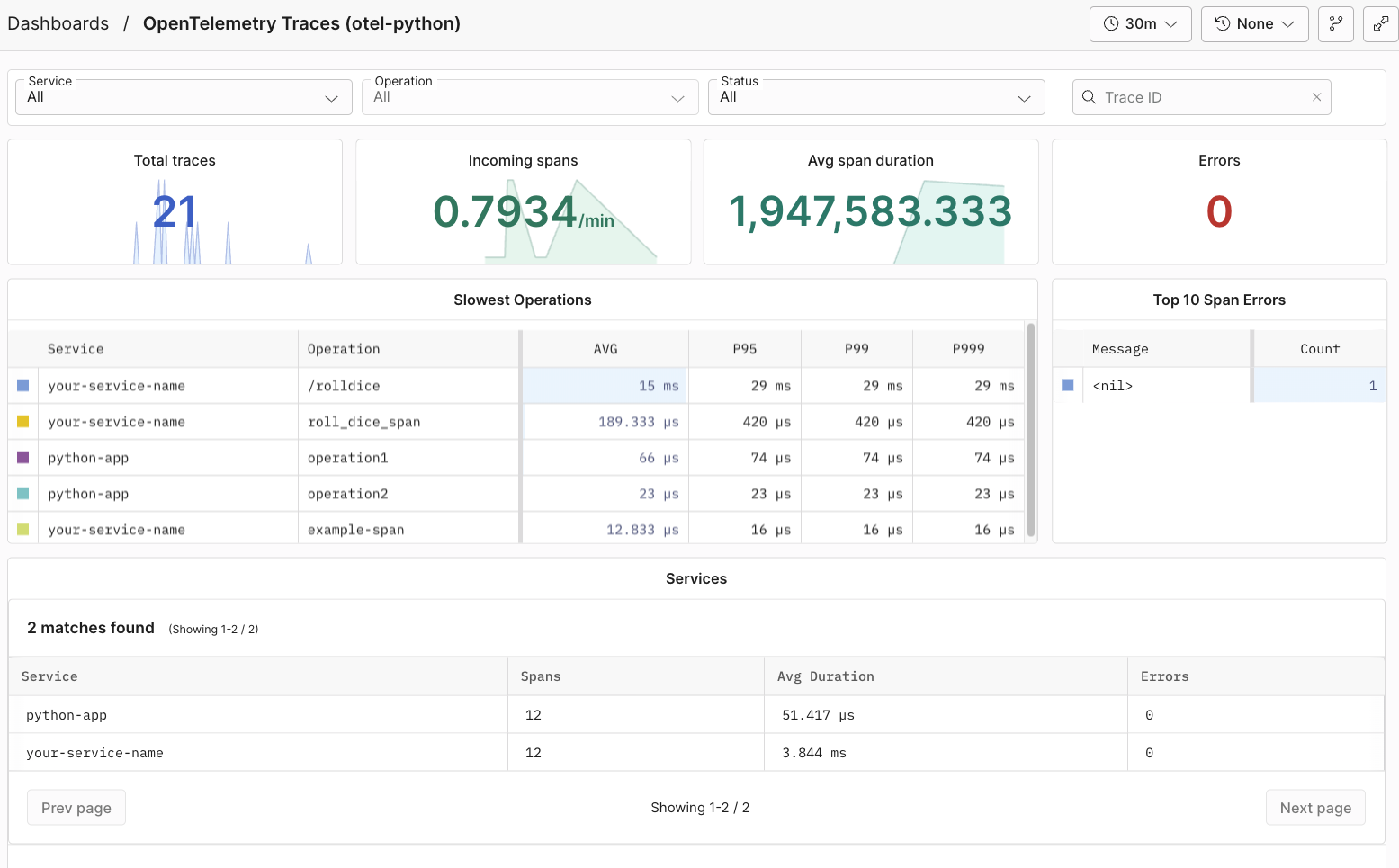Toggle the blue square beside the <nil> error
The image size is (1399, 868).
[x=1067, y=385]
